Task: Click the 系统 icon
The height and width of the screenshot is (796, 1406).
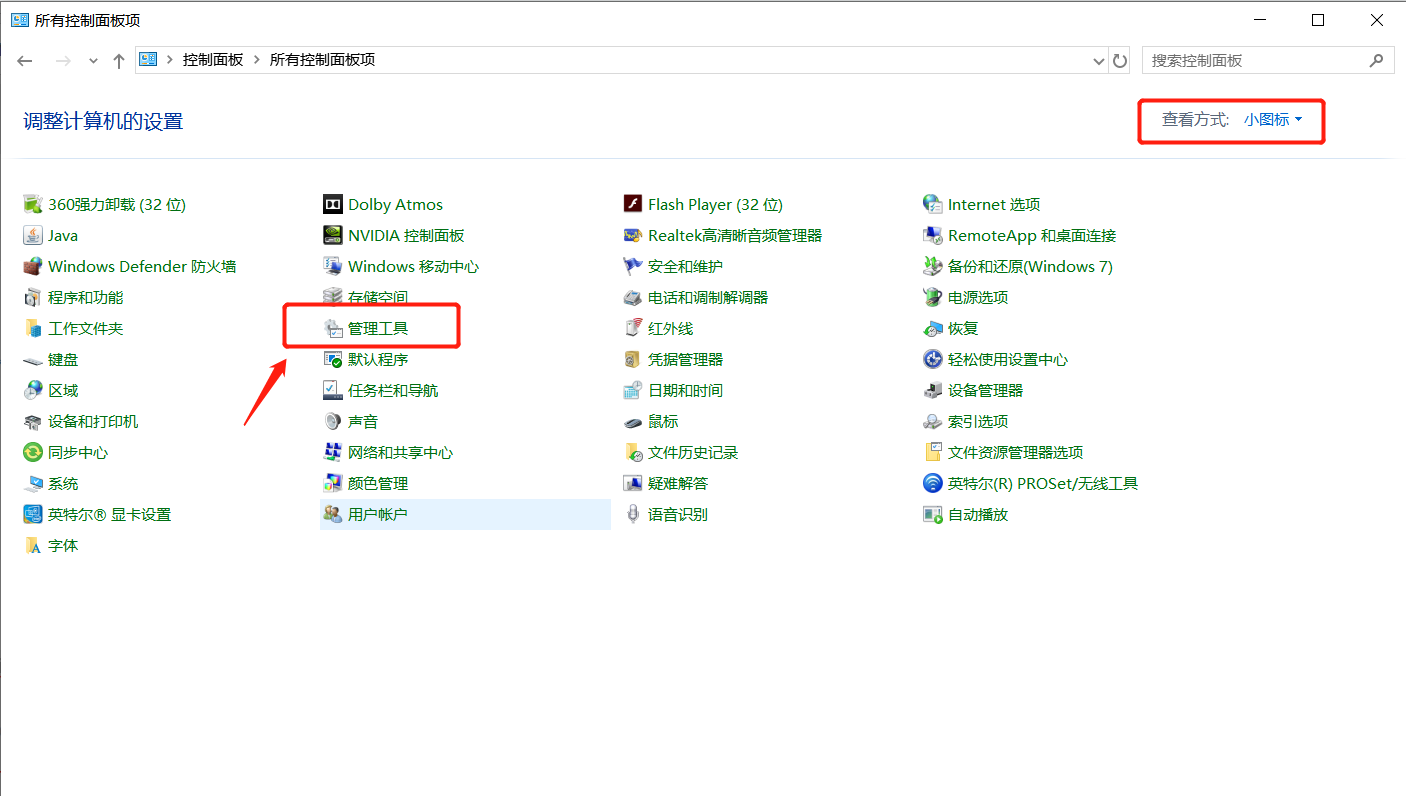Action: (x=33, y=484)
